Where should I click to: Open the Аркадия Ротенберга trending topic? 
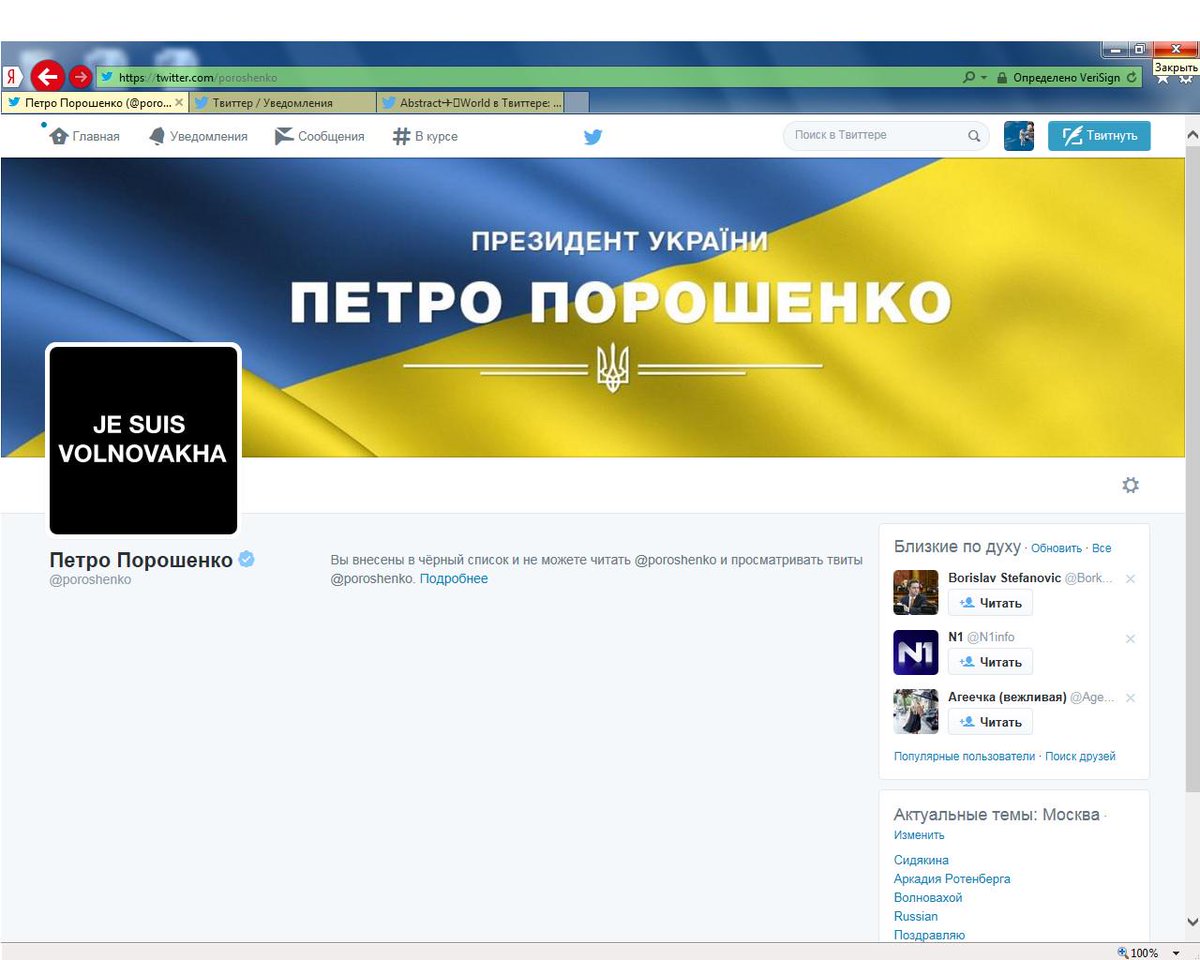(952, 879)
